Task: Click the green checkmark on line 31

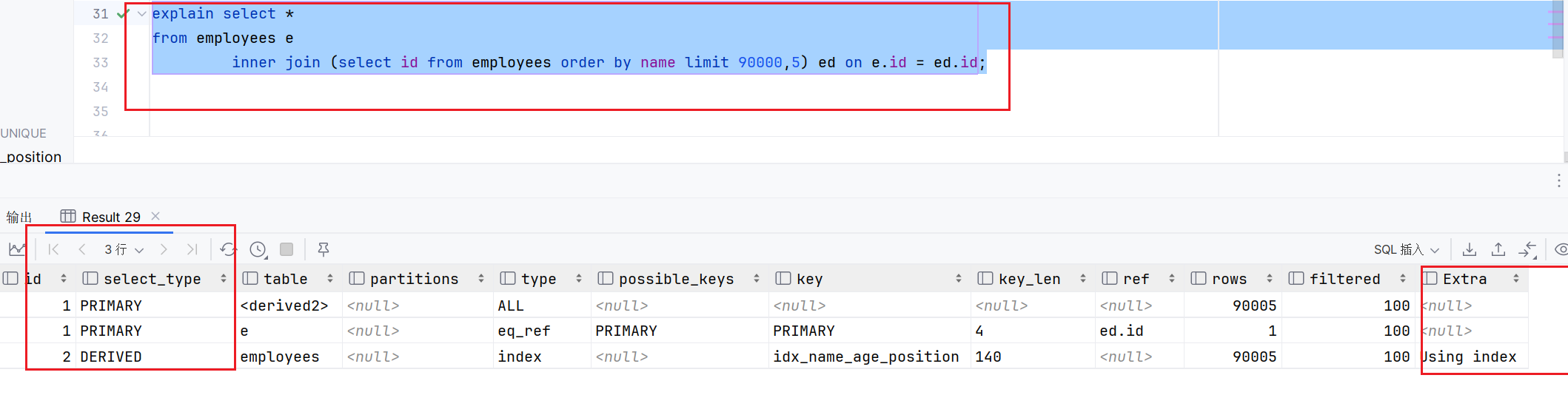Action: pyautogui.click(x=123, y=13)
